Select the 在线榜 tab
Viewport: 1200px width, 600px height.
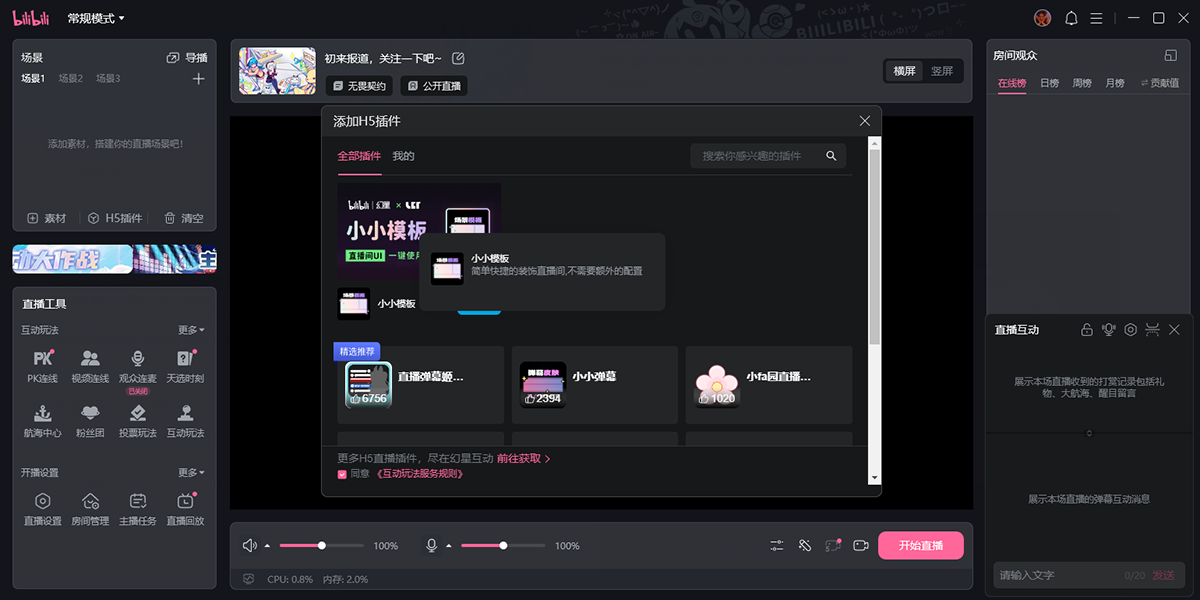coord(1012,83)
